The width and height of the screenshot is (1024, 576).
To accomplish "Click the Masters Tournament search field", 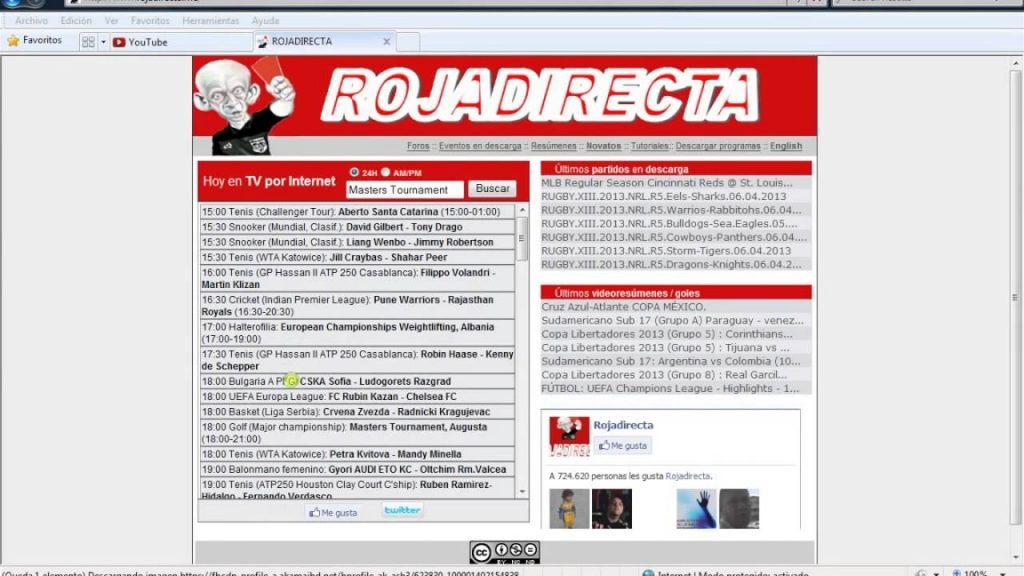I will point(403,188).
